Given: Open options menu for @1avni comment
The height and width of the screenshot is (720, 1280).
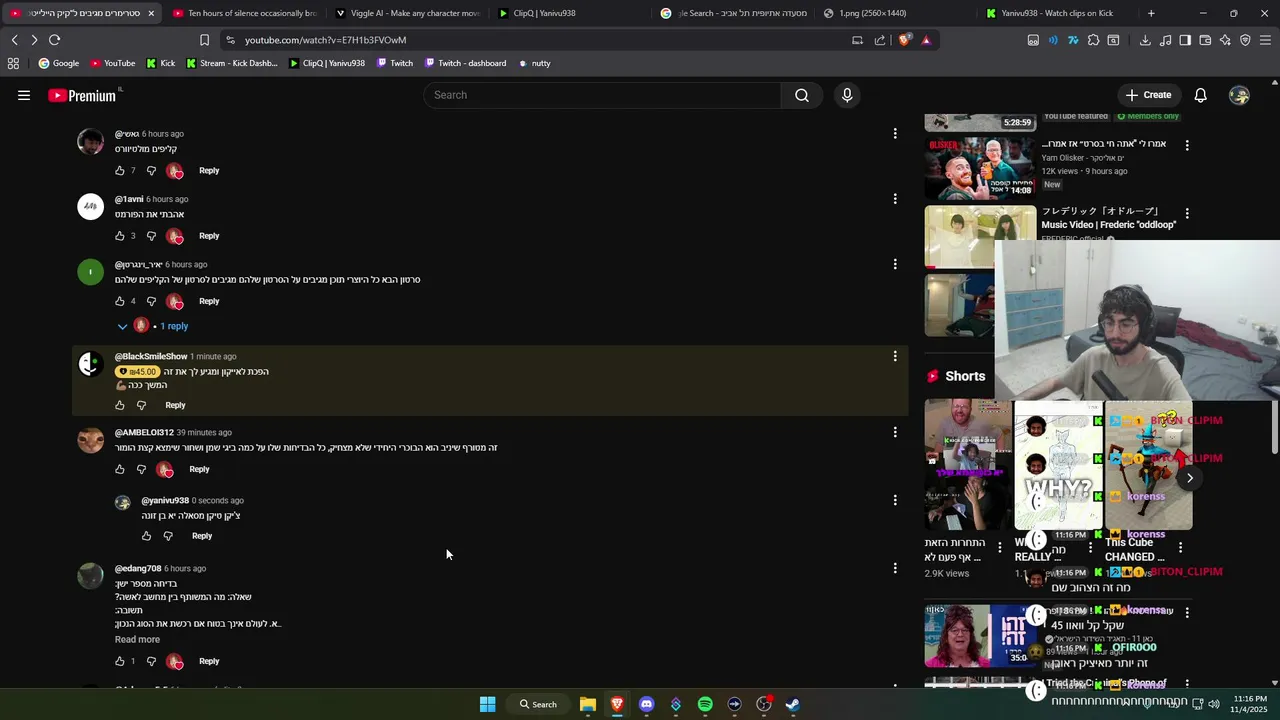Looking at the screenshot, I should (x=895, y=199).
